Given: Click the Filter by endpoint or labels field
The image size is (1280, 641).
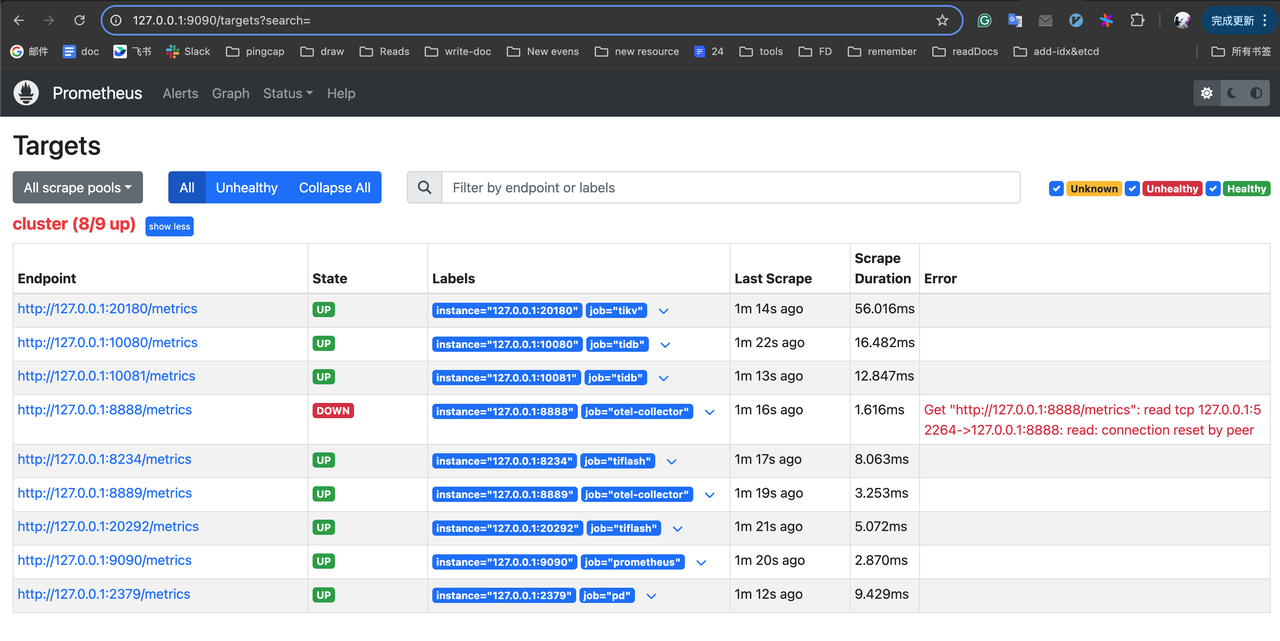Looking at the screenshot, I should point(731,187).
